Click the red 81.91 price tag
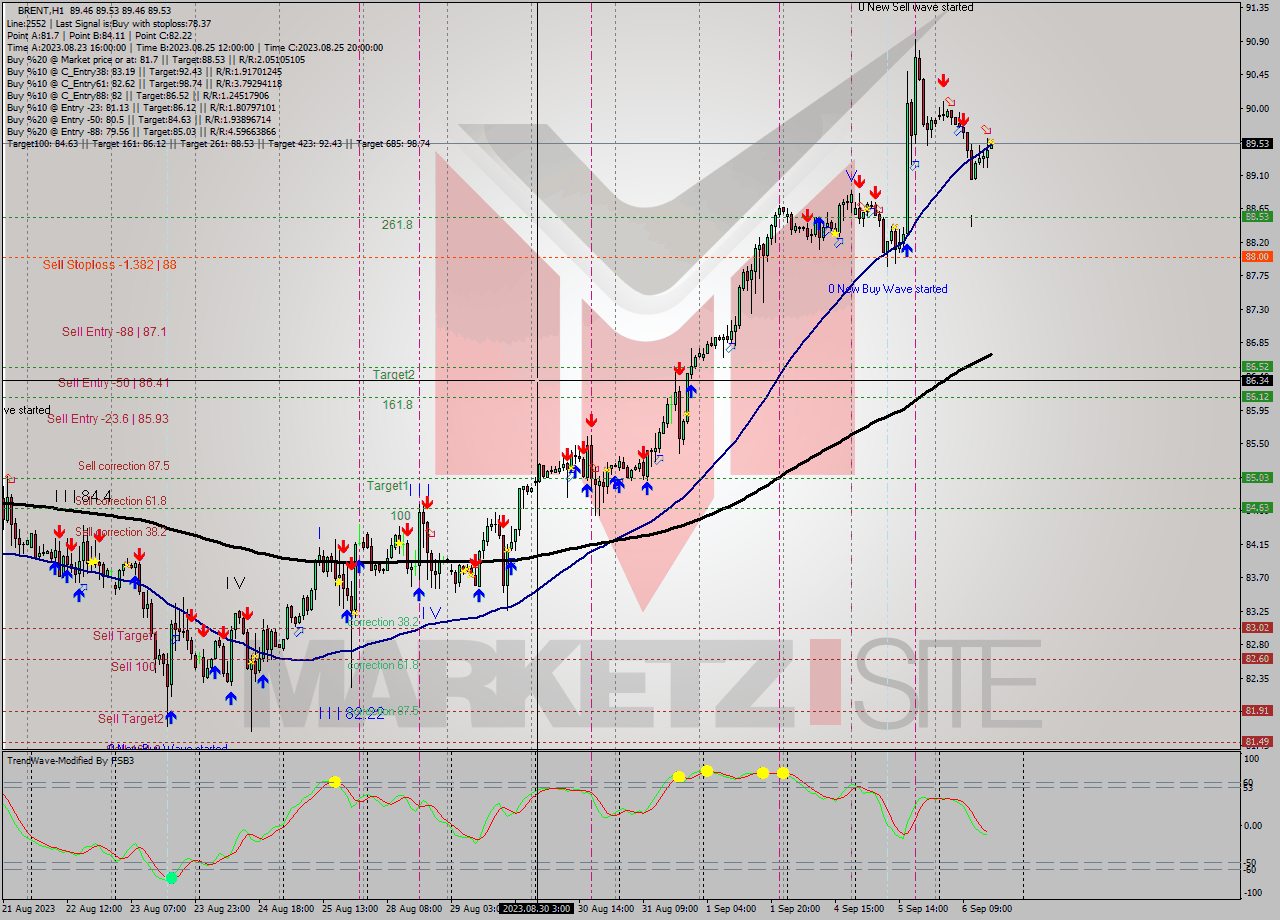This screenshot has width=1280, height=920. coord(1257,711)
